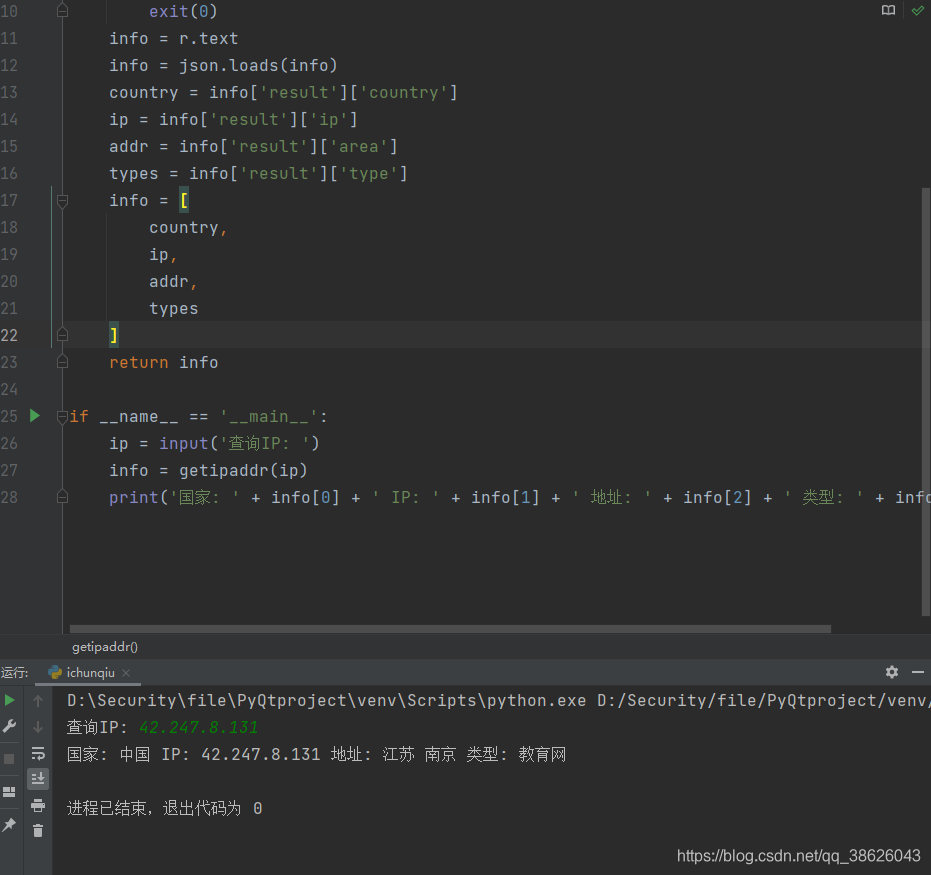Click input('查询IP: ') call on line 26
This screenshot has width=931, height=875.
[x=239, y=443]
